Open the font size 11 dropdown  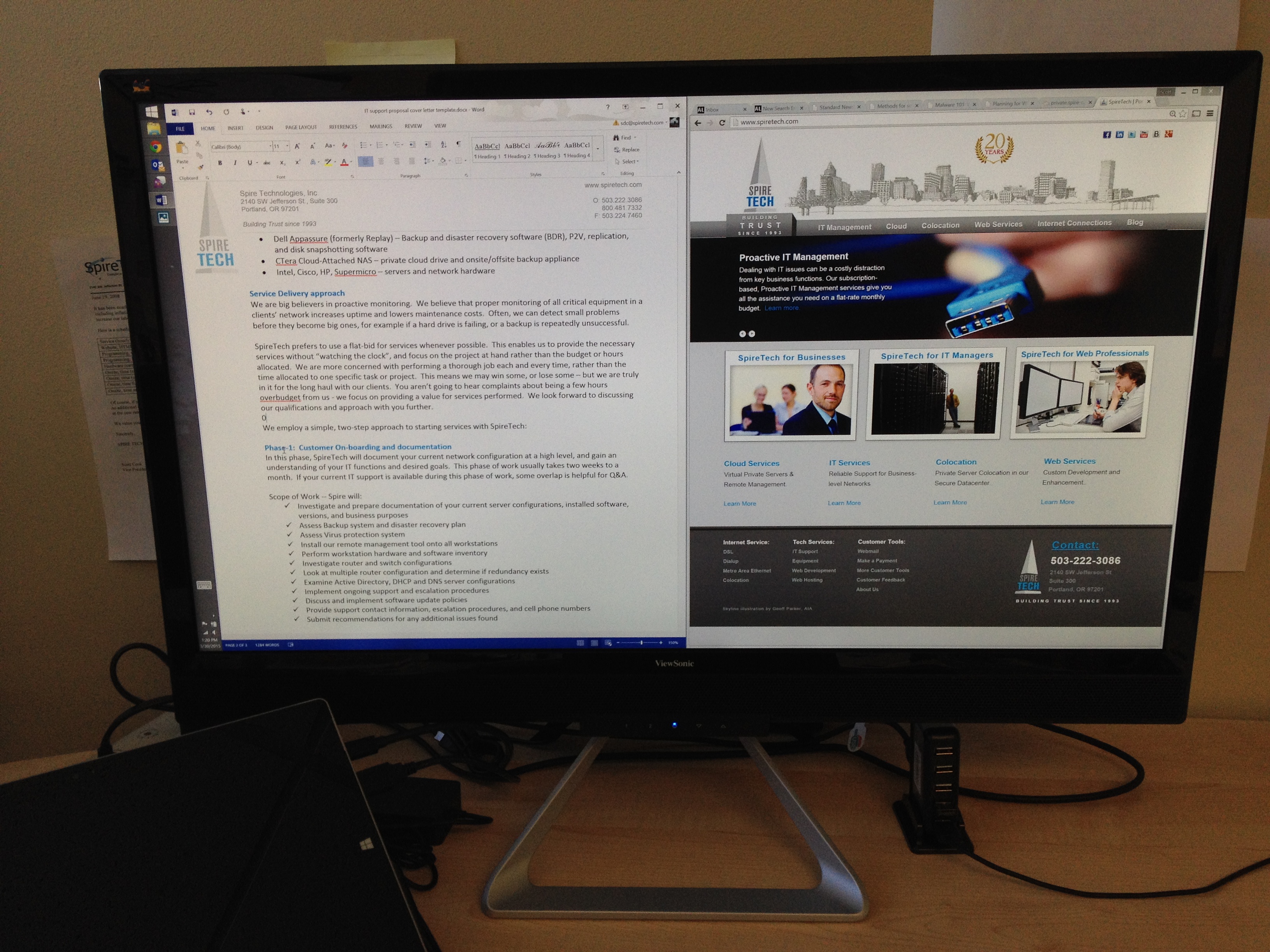[288, 146]
